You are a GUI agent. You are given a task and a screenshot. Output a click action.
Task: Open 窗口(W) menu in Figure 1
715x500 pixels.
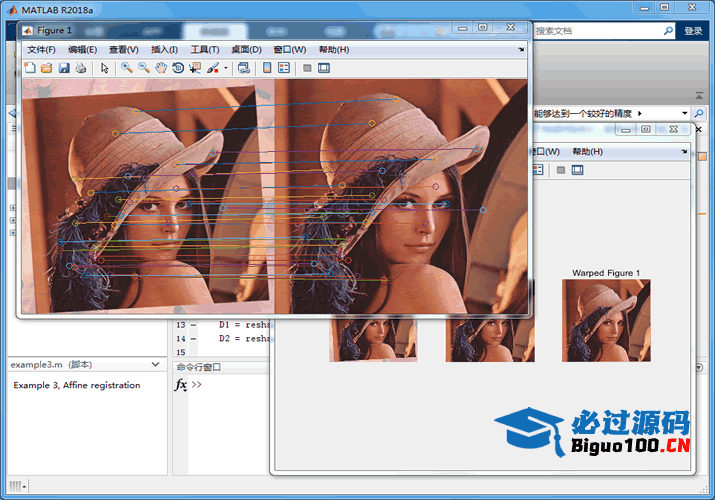tap(290, 49)
